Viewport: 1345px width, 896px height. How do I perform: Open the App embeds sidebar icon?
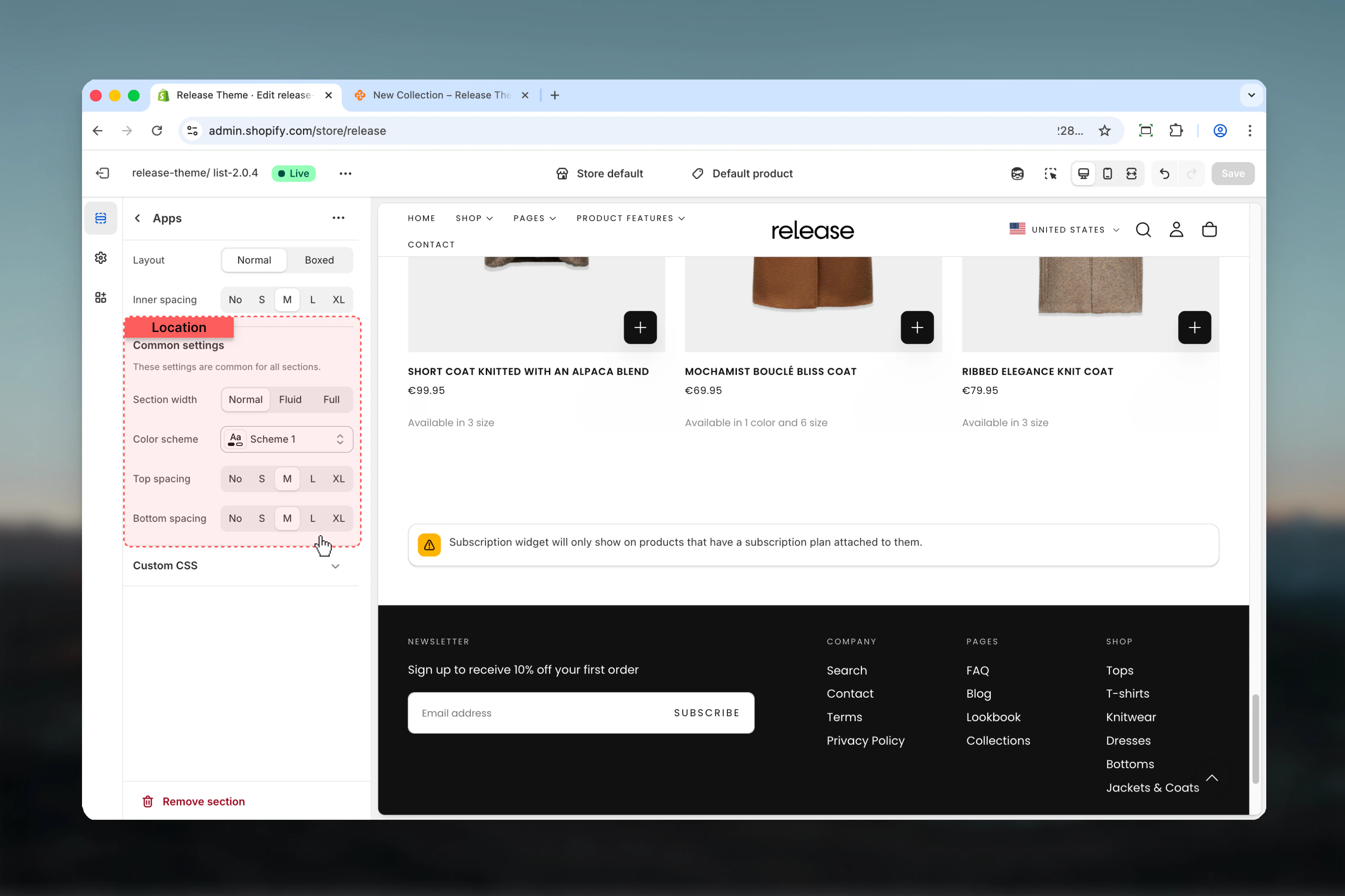[100, 297]
